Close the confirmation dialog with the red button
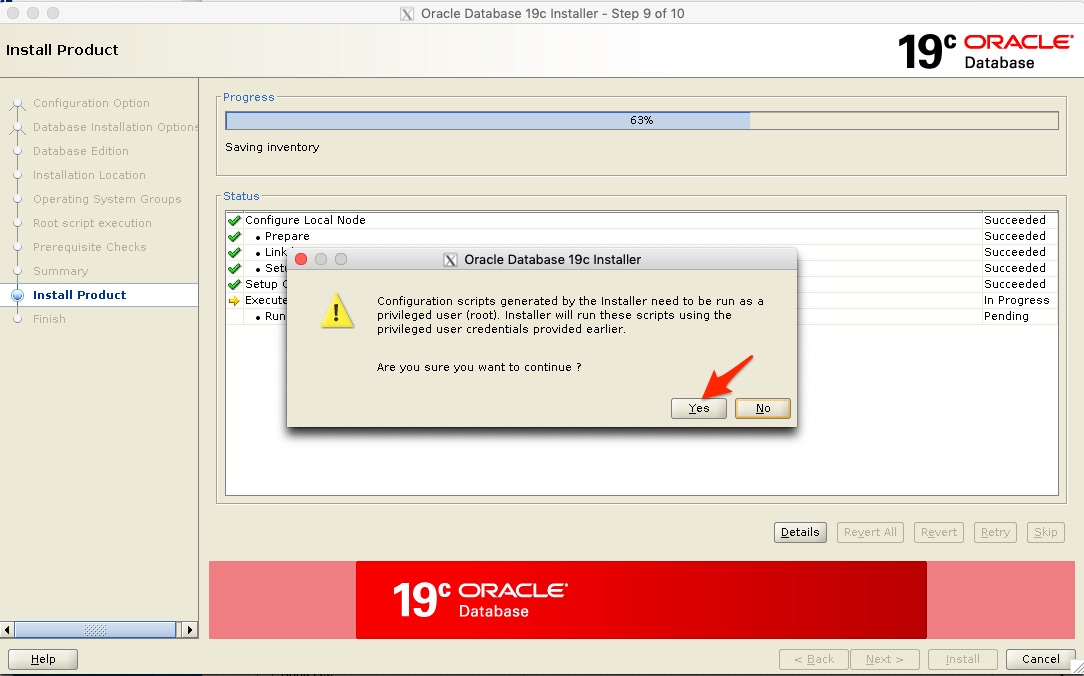 [x=301, y=259]
